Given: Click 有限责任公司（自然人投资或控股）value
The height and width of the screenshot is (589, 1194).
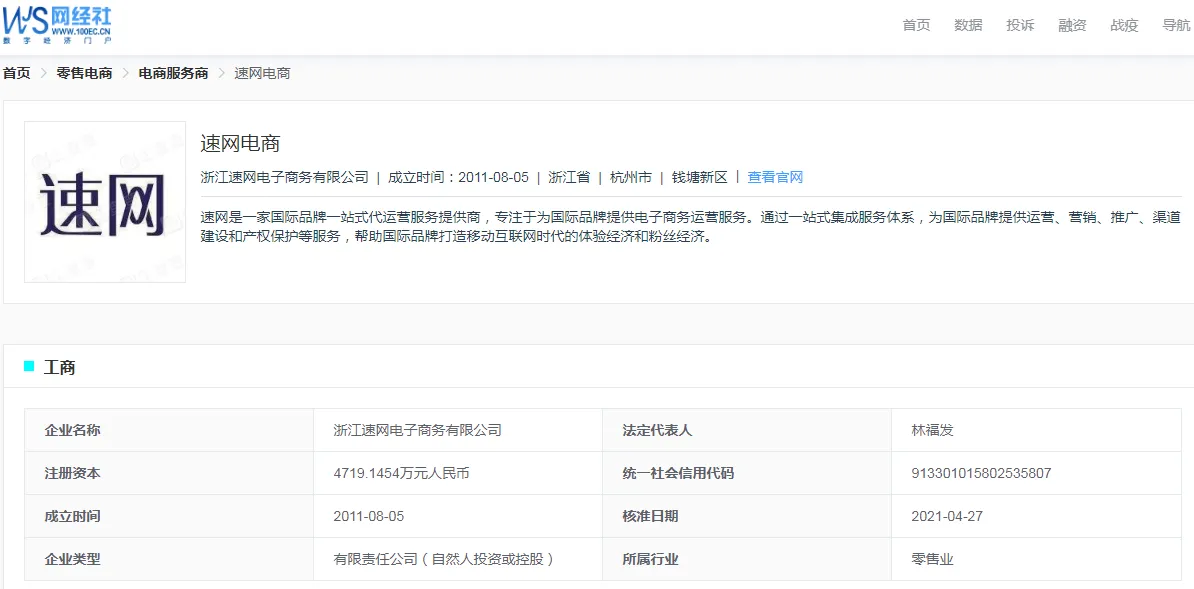Looking at the screenshot, I should pyautogui.click(x=443, y=559).
